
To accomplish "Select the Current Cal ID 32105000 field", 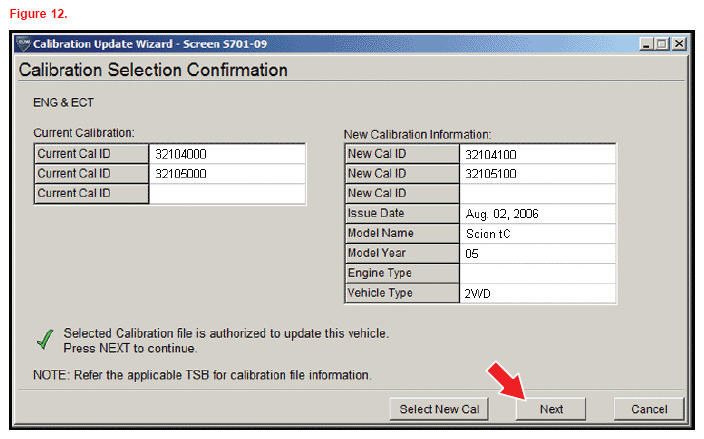I will coord(227,174).
